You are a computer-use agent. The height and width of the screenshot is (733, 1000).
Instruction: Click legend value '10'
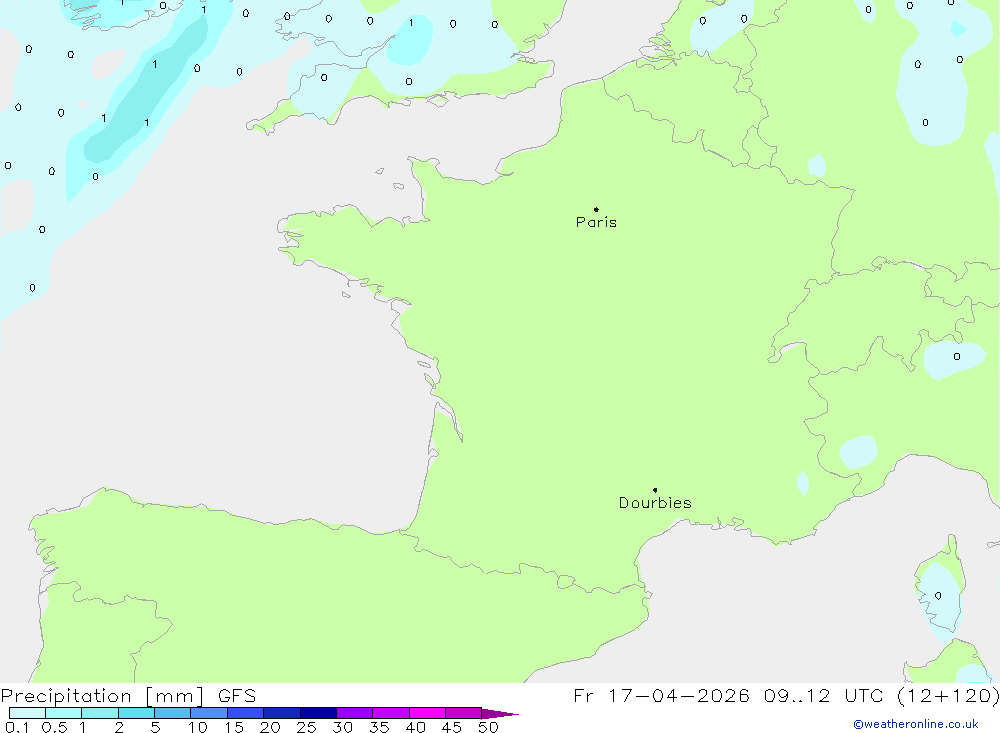click(198, 727)
